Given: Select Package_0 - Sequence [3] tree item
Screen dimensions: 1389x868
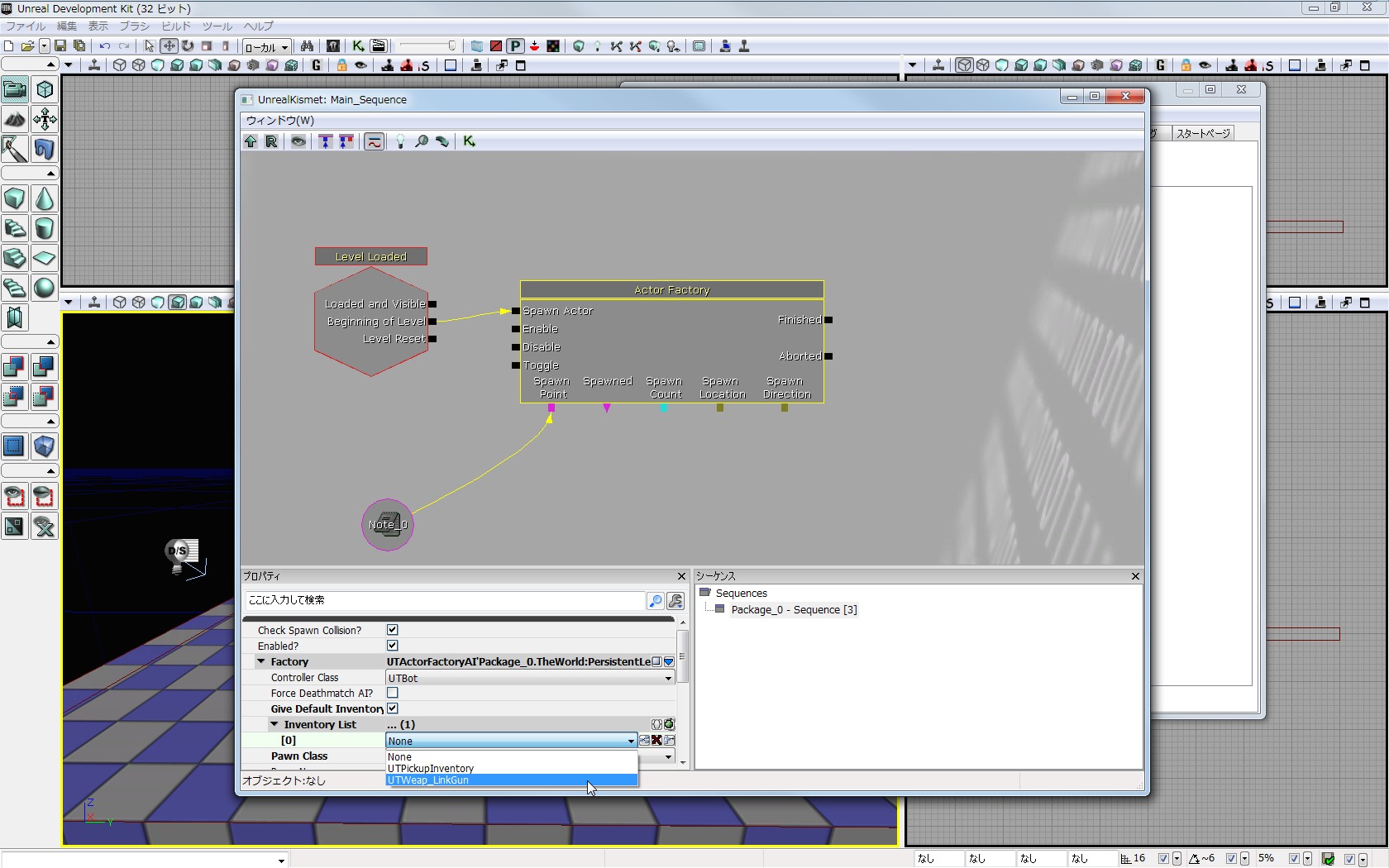Looking at the screenshot, I should pyautogui.click(x=794, y=610).
